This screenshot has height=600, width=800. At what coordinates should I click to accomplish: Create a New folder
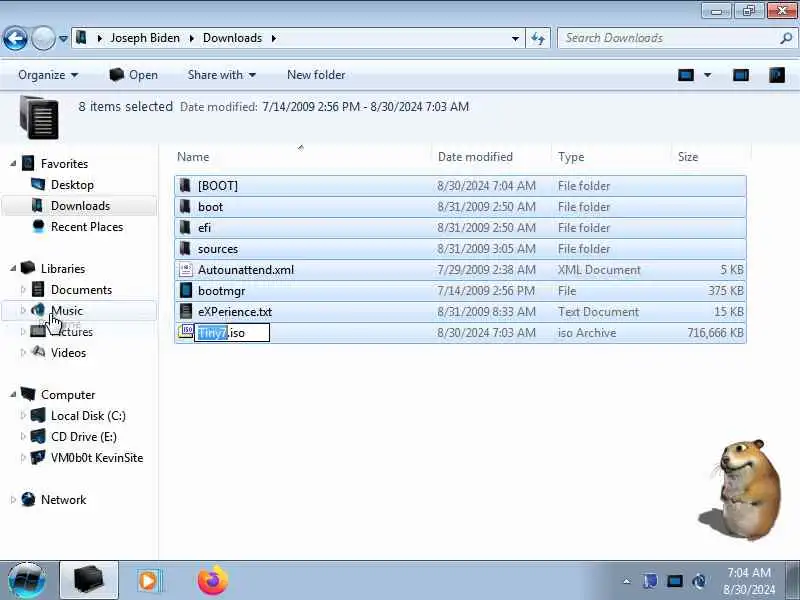click(316, 75)
